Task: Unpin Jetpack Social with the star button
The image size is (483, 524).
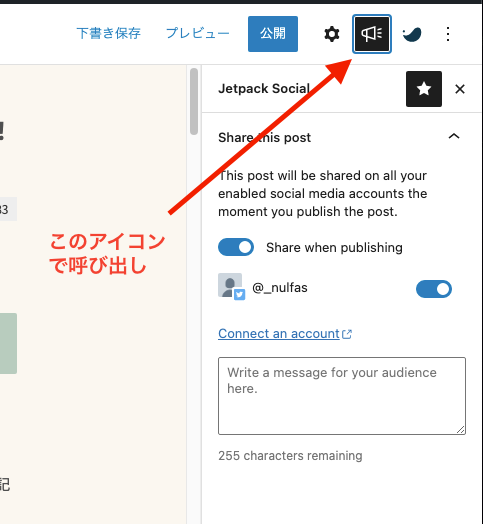Action: [x=424, y=89]
